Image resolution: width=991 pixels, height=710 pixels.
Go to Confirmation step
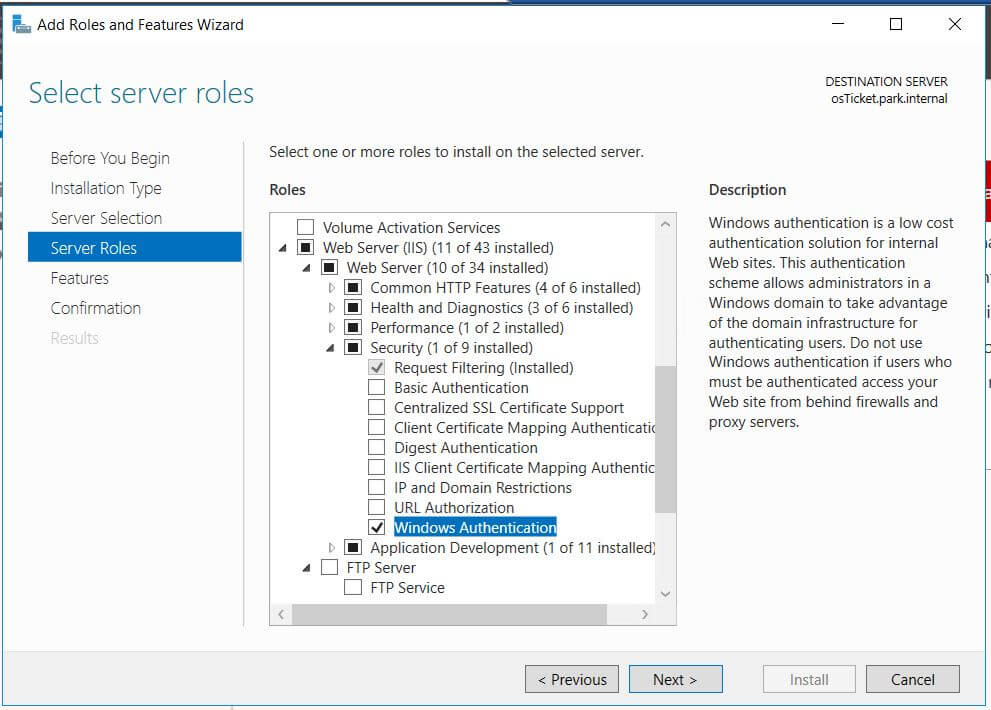(x=95, y=308)
